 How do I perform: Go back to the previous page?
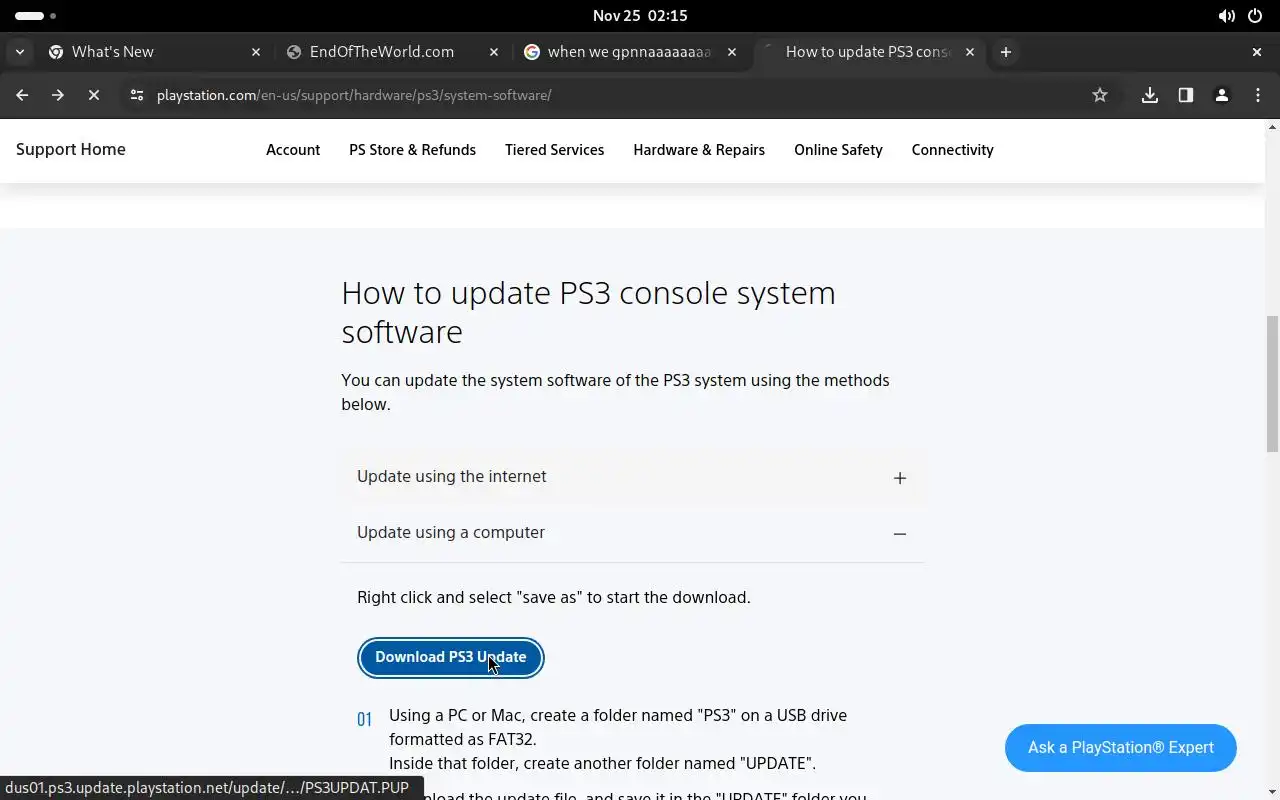[x=22, y=95]
